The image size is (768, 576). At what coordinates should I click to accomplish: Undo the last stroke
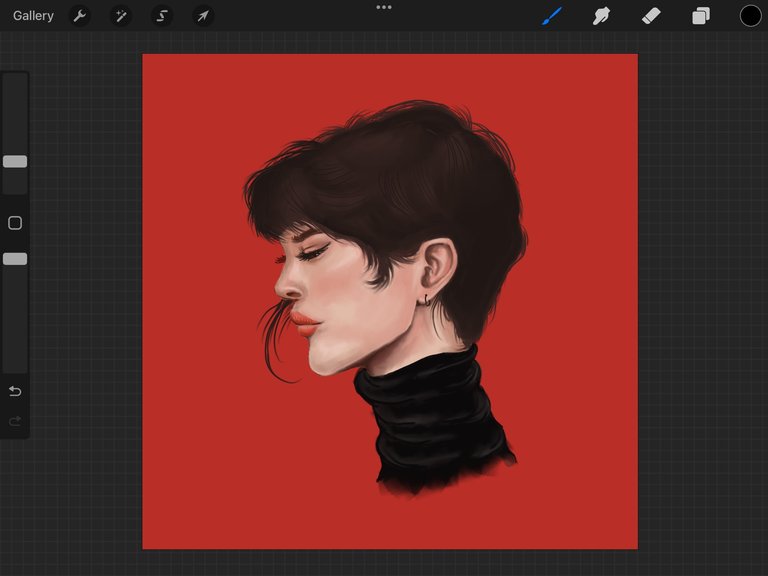pos(15,391)
